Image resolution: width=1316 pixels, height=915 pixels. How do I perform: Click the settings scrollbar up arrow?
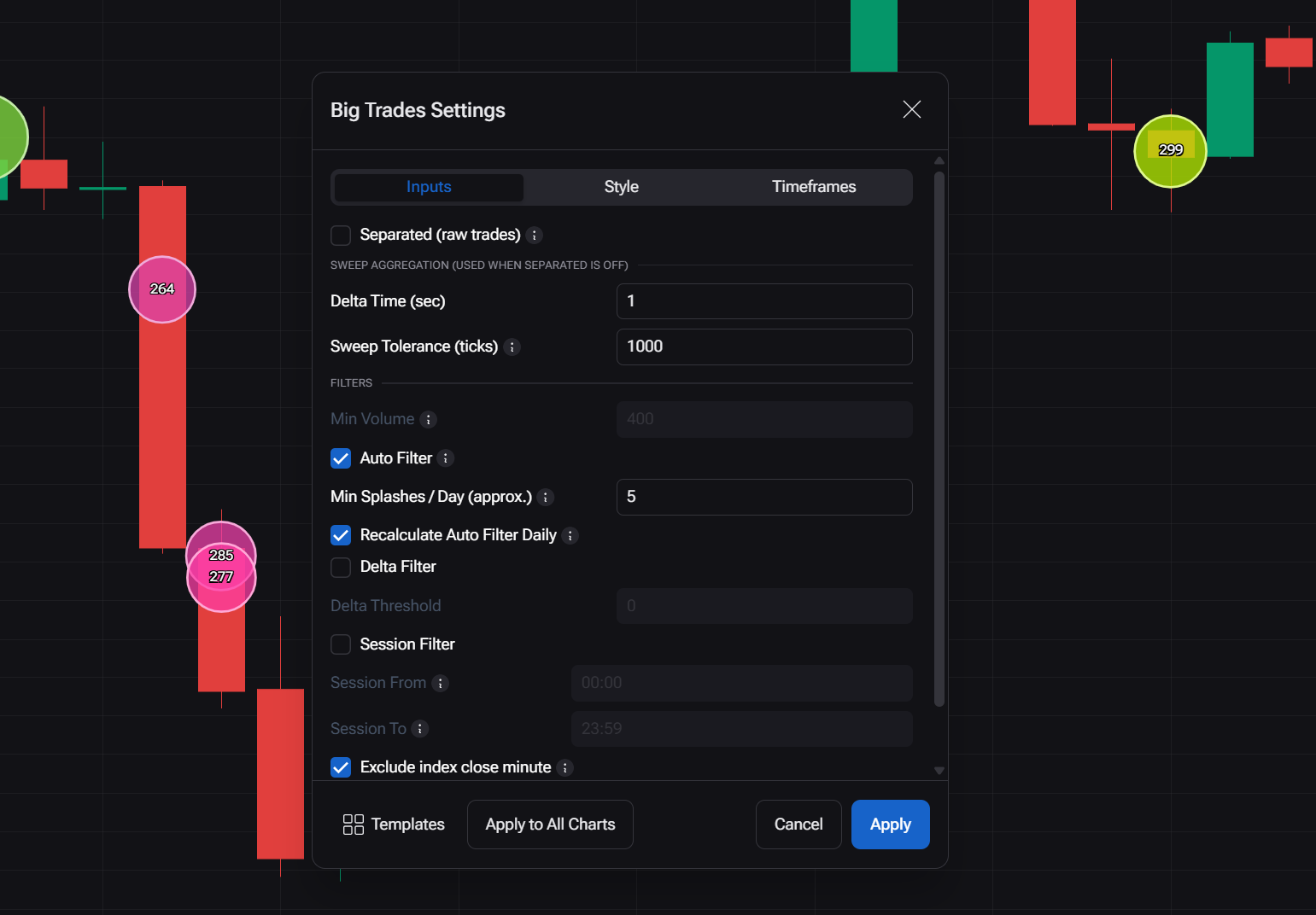click(939, 160)
